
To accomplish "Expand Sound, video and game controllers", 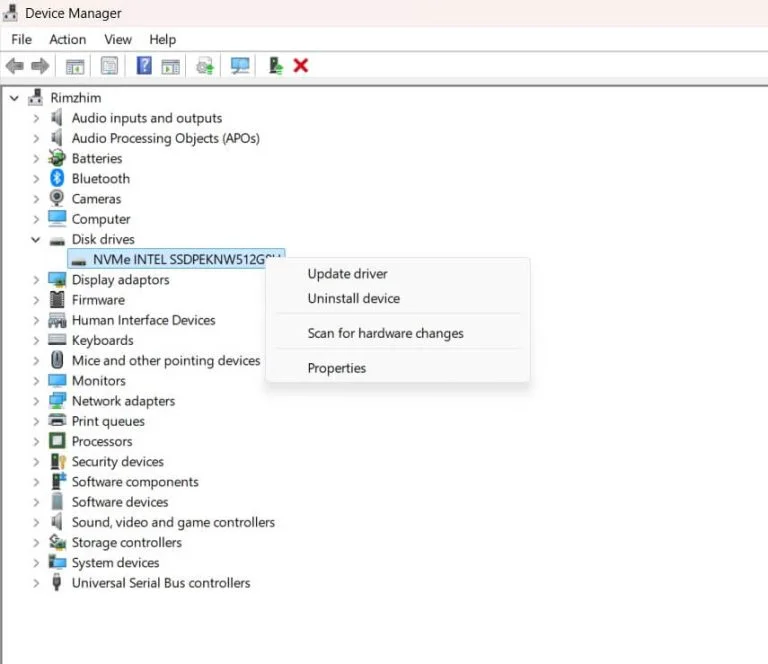I will (x=36, y=523).
